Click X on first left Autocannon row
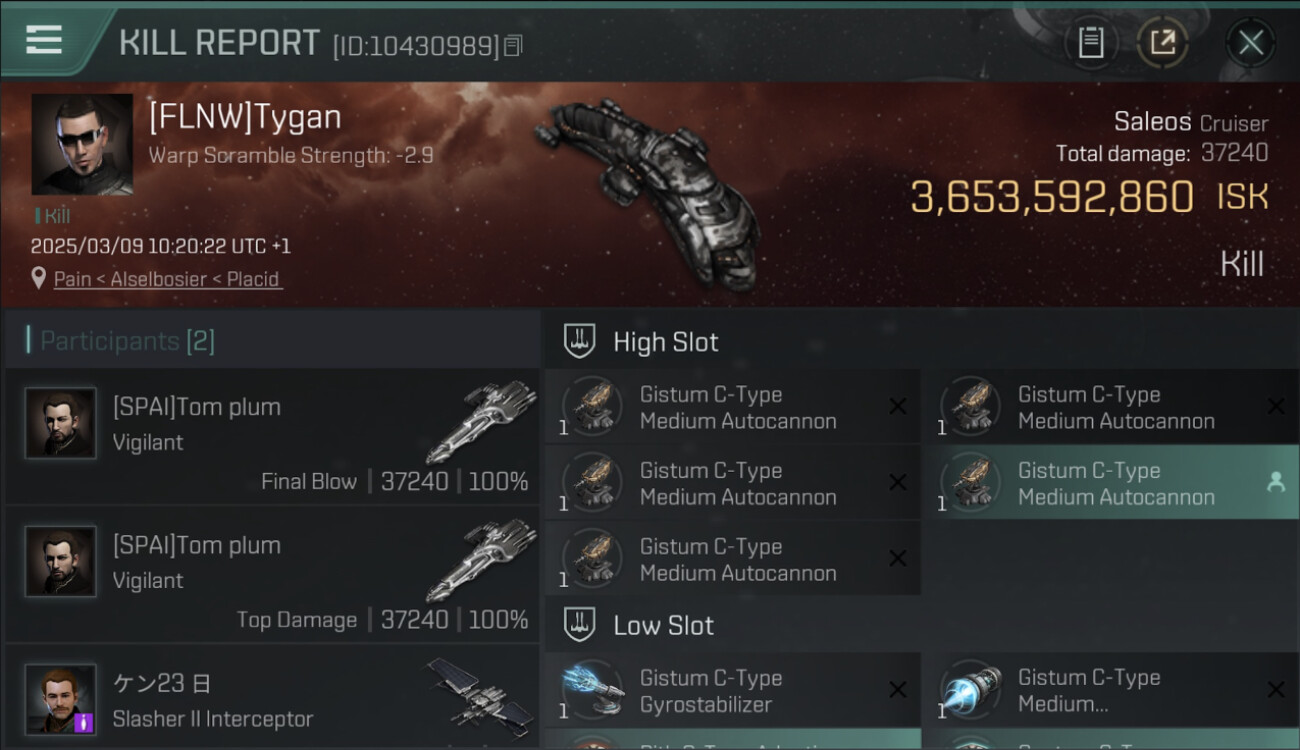The width and height of the screenshot is (1300, 750). click(898, 406)
